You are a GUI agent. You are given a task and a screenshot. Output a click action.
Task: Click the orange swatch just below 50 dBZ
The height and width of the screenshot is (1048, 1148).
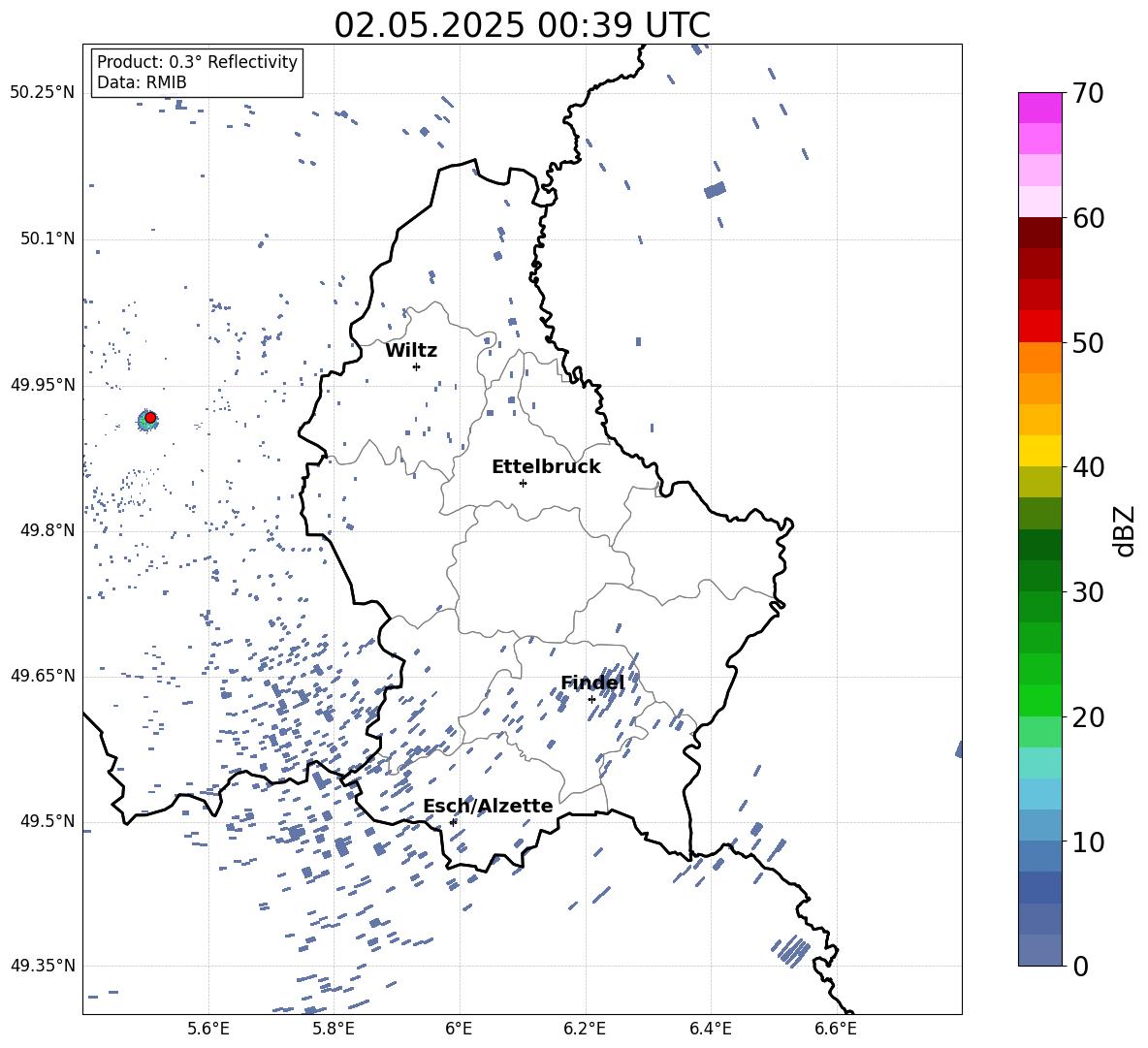[x=1039, y=358]
